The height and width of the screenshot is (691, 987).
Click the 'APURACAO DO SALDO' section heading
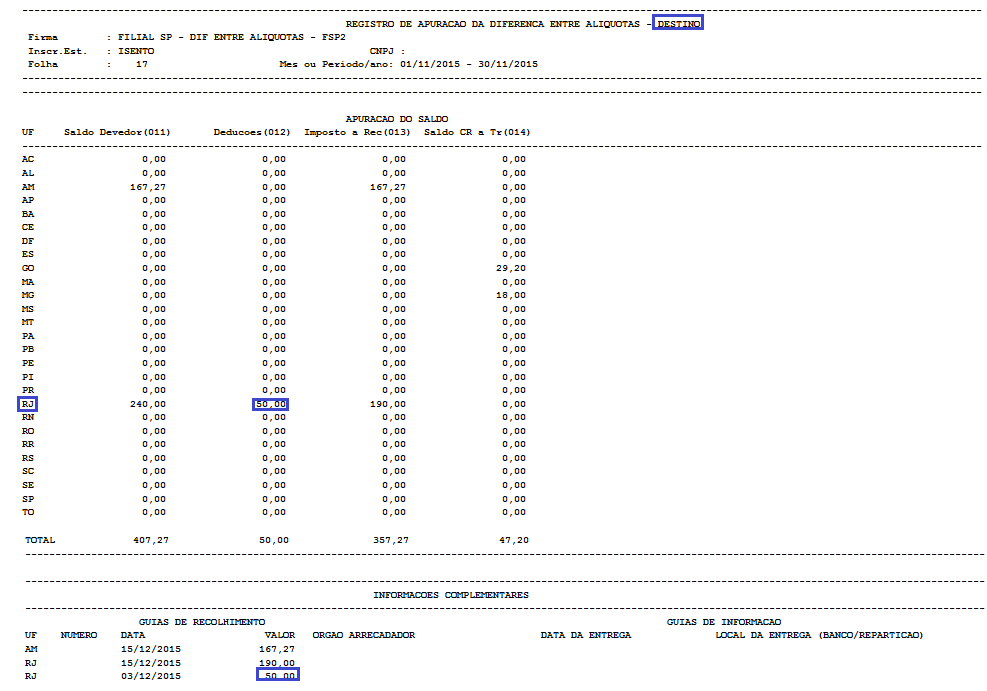pyautogui.click(x=397, y=119)
